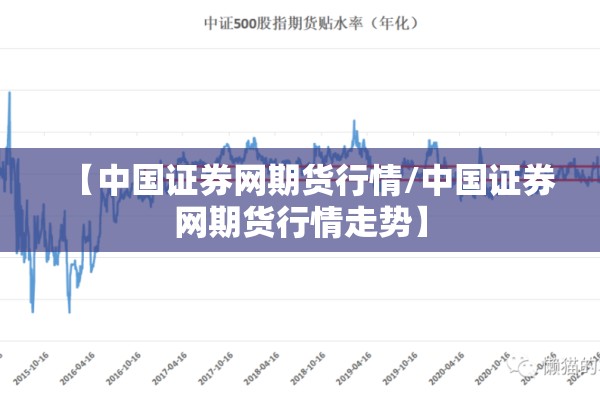The height and width of the screenshot is (400, 600).
Task: Click the 2017-04-16 axis date label
Action: click(x=170, y=368)
